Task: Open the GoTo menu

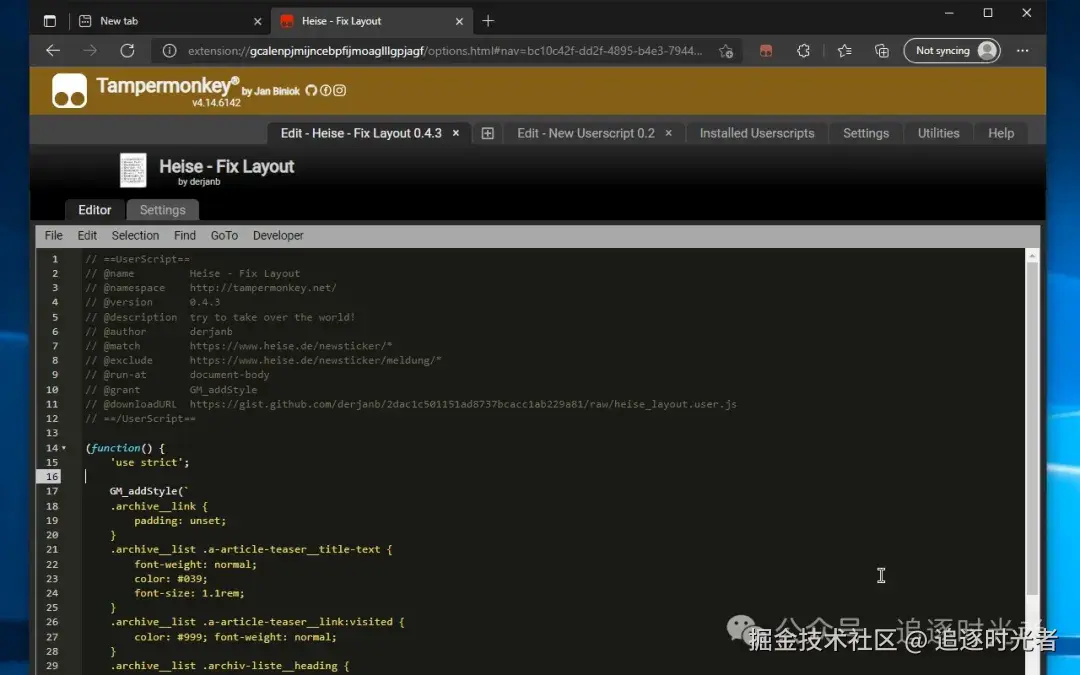Action: pos(224,236)
